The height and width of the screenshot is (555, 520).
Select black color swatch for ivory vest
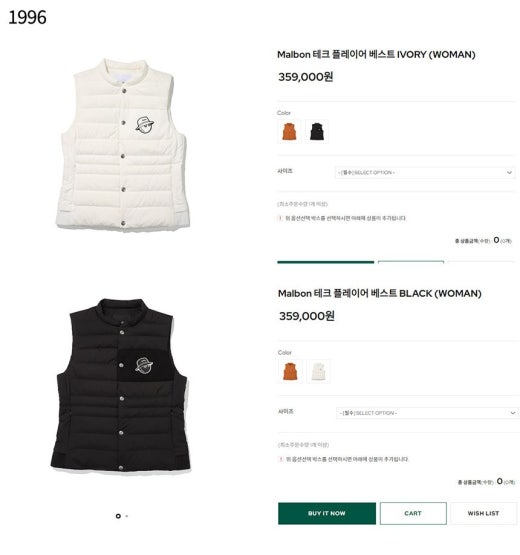[x=317, y=131]
